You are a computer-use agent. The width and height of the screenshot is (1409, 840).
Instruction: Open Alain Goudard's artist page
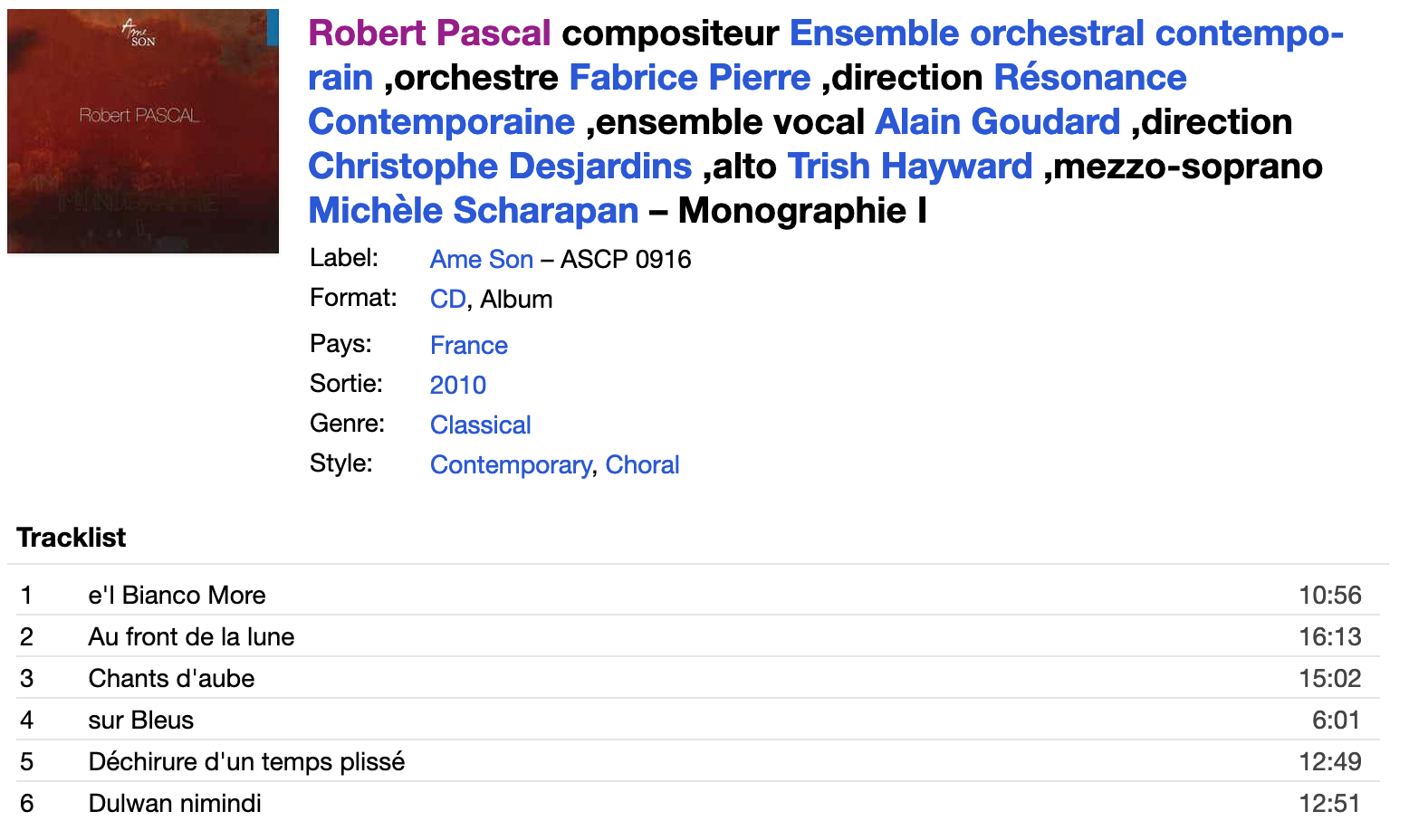pos(997,122)
